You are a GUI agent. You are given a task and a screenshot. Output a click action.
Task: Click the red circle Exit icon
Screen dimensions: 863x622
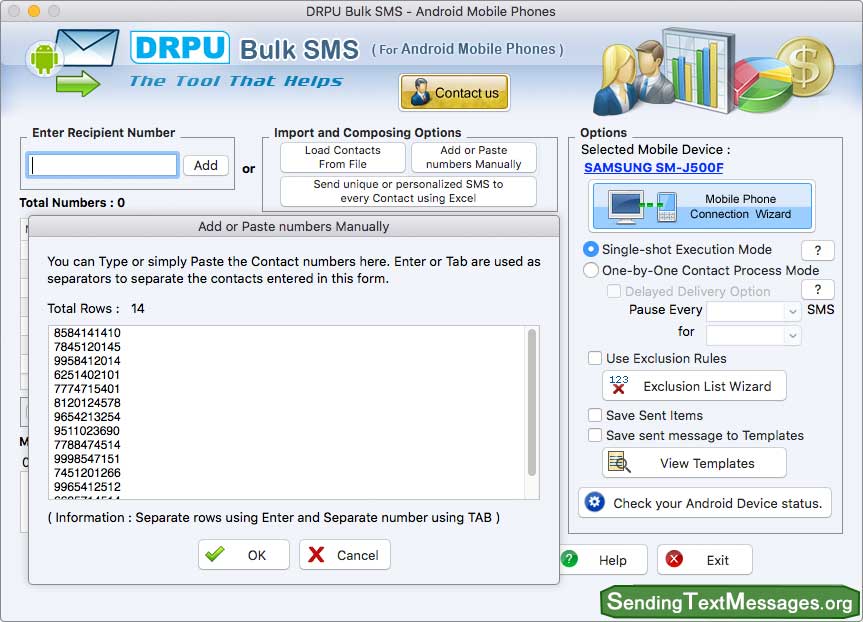click(x=674, y=559)
